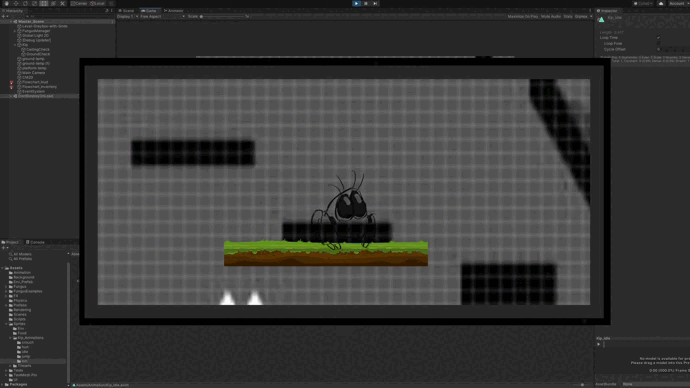Open the Account menu button

pos(676,4)
